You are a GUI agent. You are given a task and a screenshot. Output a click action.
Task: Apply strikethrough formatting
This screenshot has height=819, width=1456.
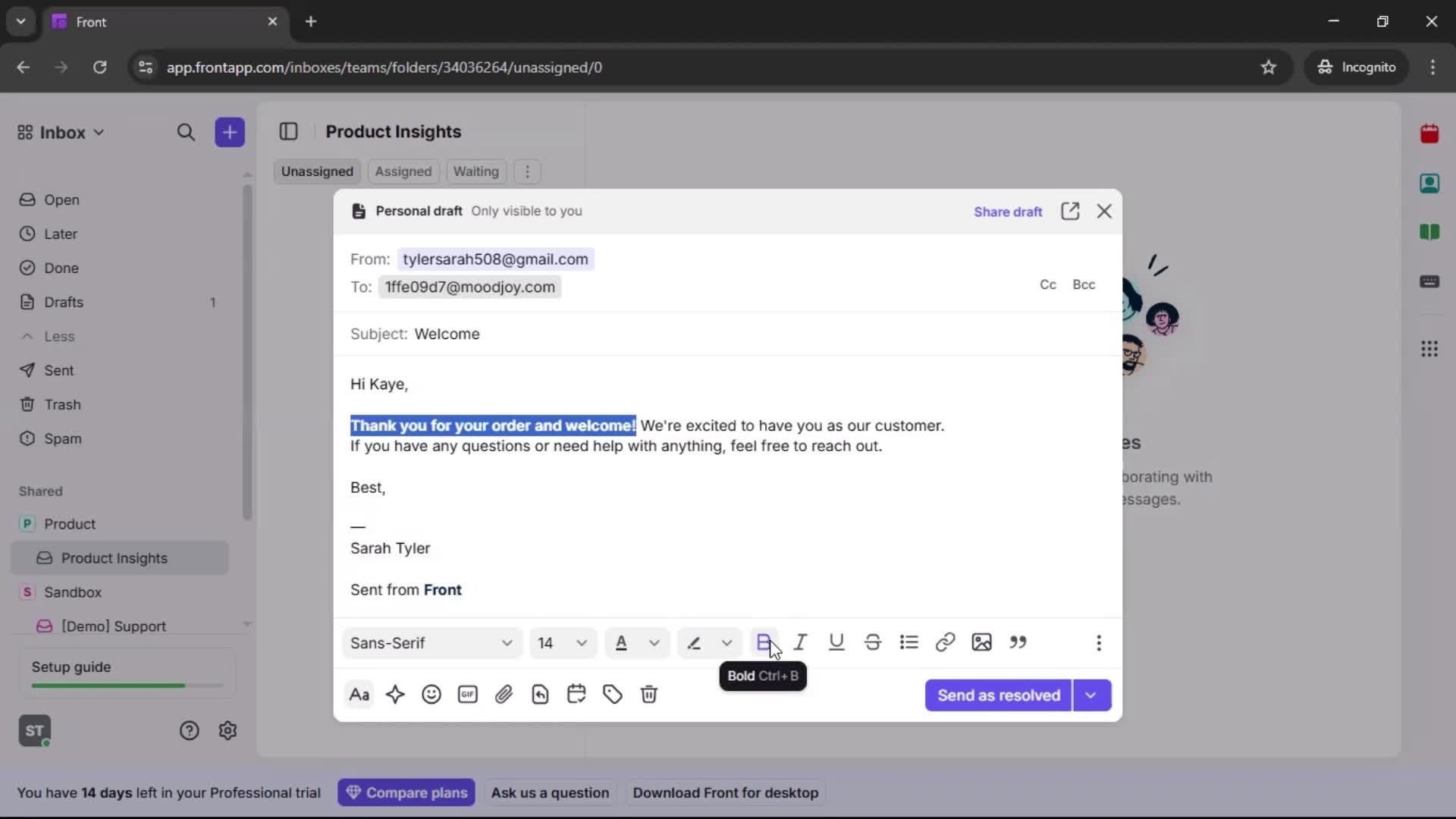pyautogui.click(x=873, y=642)
